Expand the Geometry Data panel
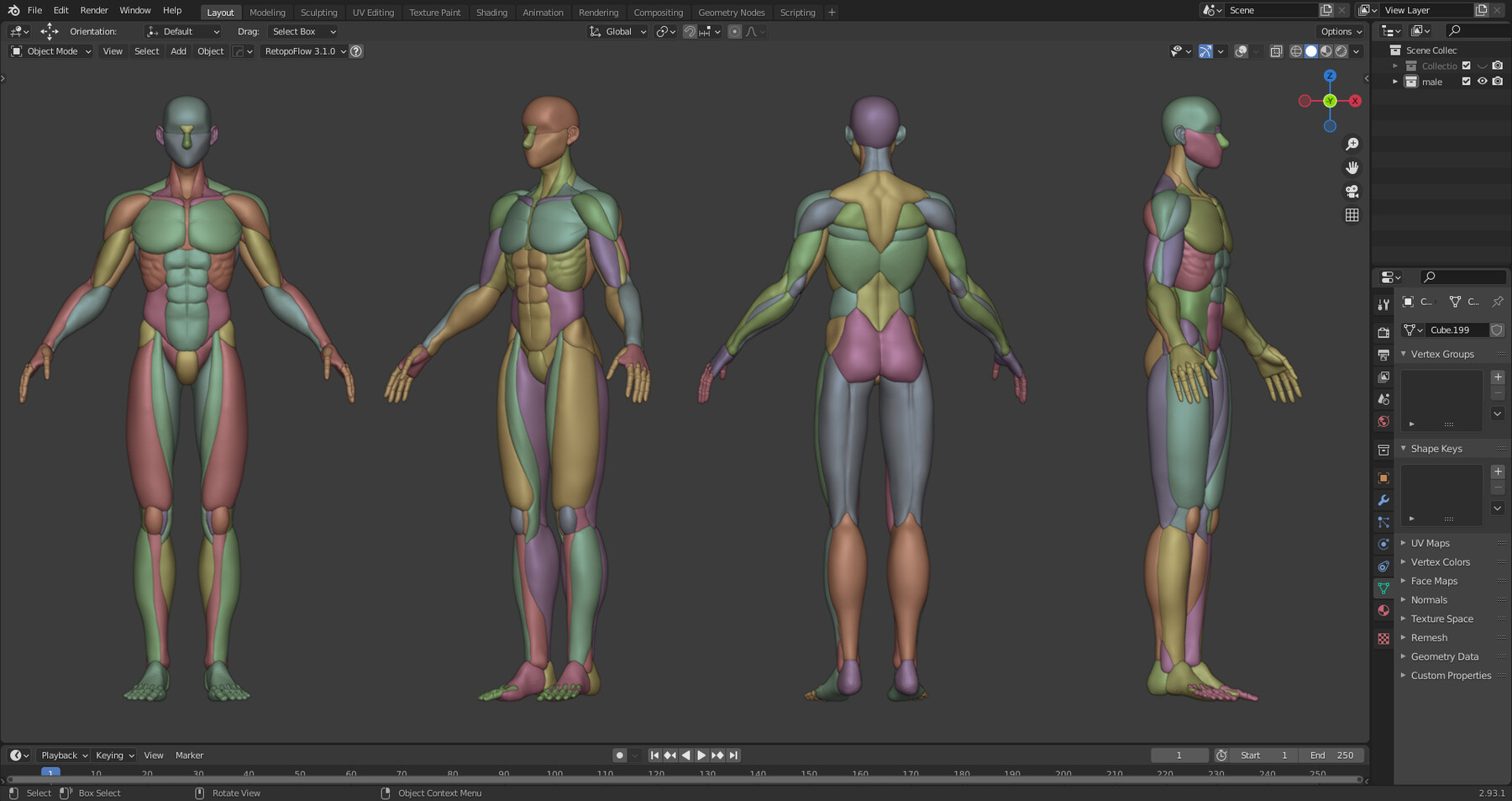This screenshot has width=1512, height=801. point(1403,656)
